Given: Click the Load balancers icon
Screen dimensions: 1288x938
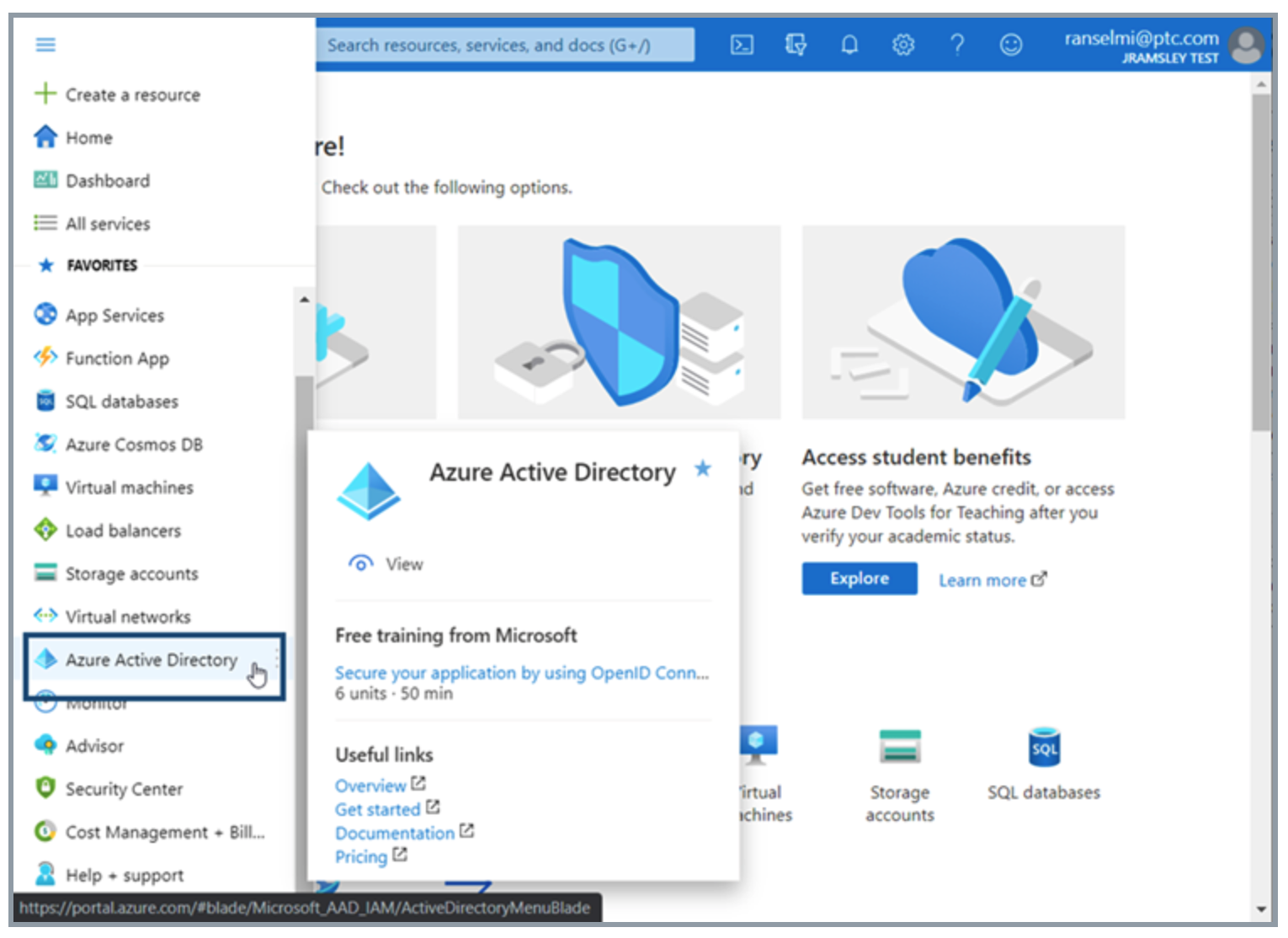Looking at the screenshot, I should [45, 530].
